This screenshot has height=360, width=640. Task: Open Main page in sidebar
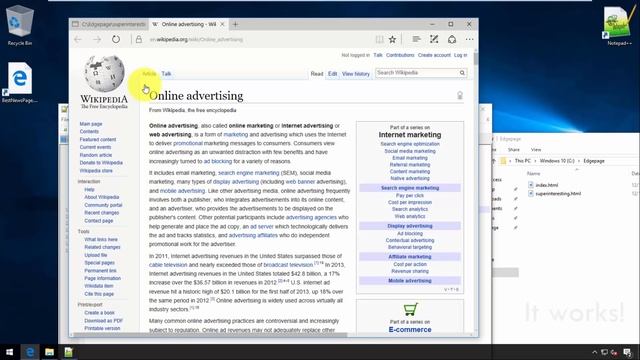point(91,124)
